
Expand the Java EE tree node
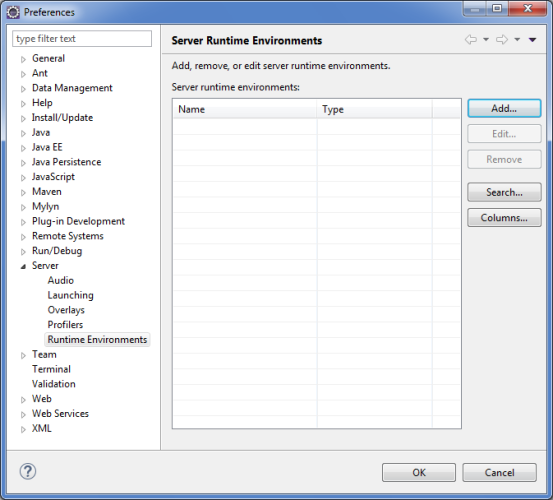pyautogui.click(x=23, y=148)
